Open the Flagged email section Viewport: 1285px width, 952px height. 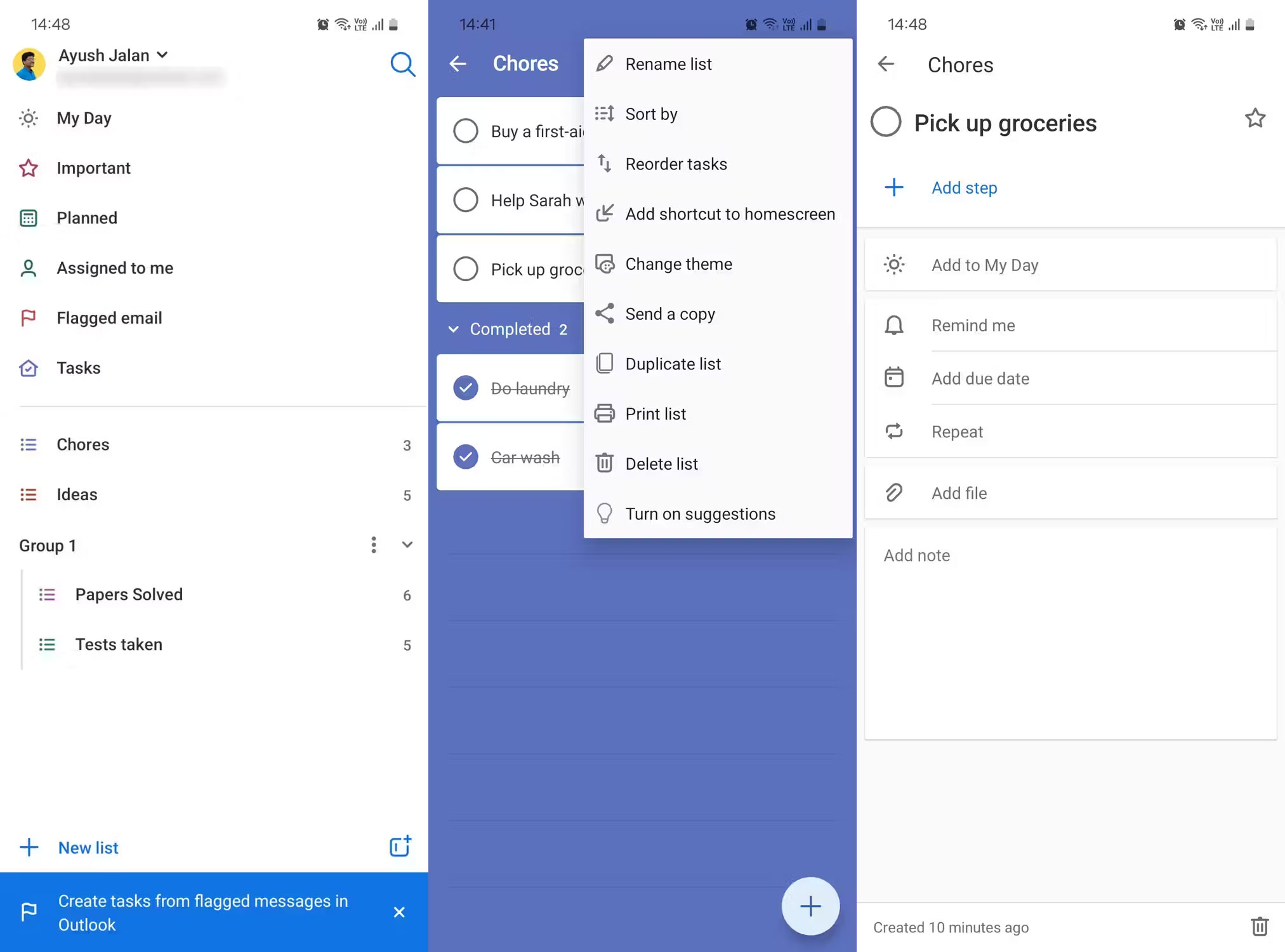pos(109,317)
